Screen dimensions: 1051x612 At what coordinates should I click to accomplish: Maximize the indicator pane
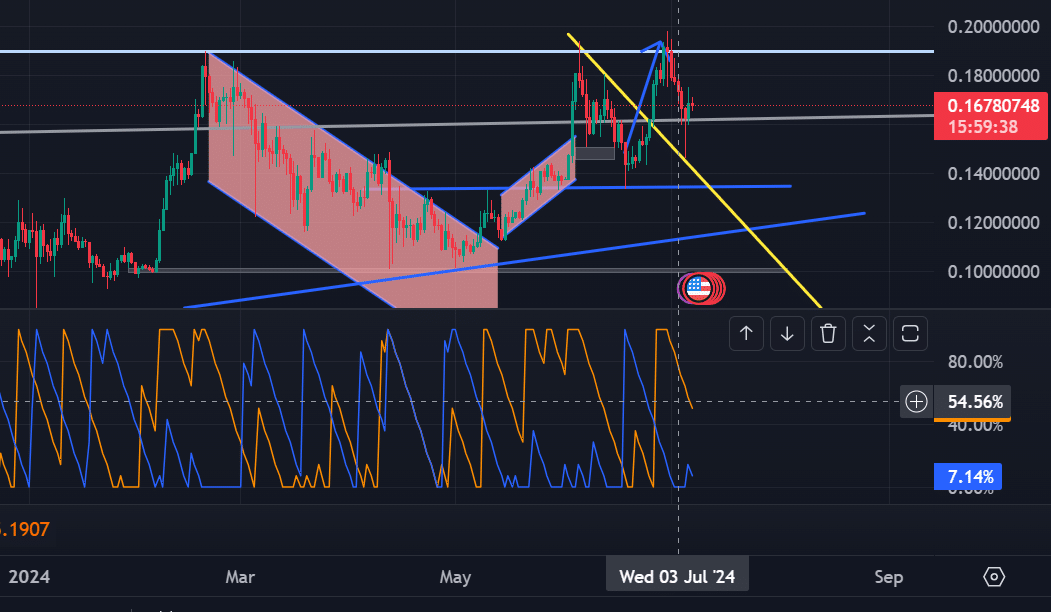(910, 334)
